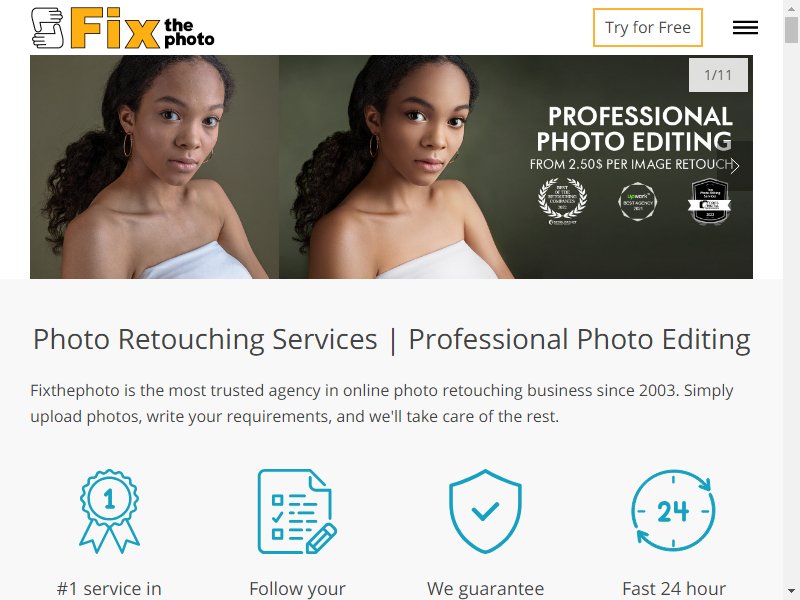Click the 'We guarantee' label
Image resolution: width=800 pixels, height=600 pixels.
(x=485, y=589)
